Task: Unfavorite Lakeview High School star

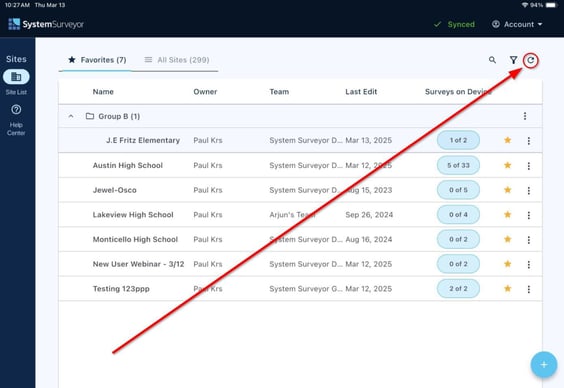Action: click(508, 214)
